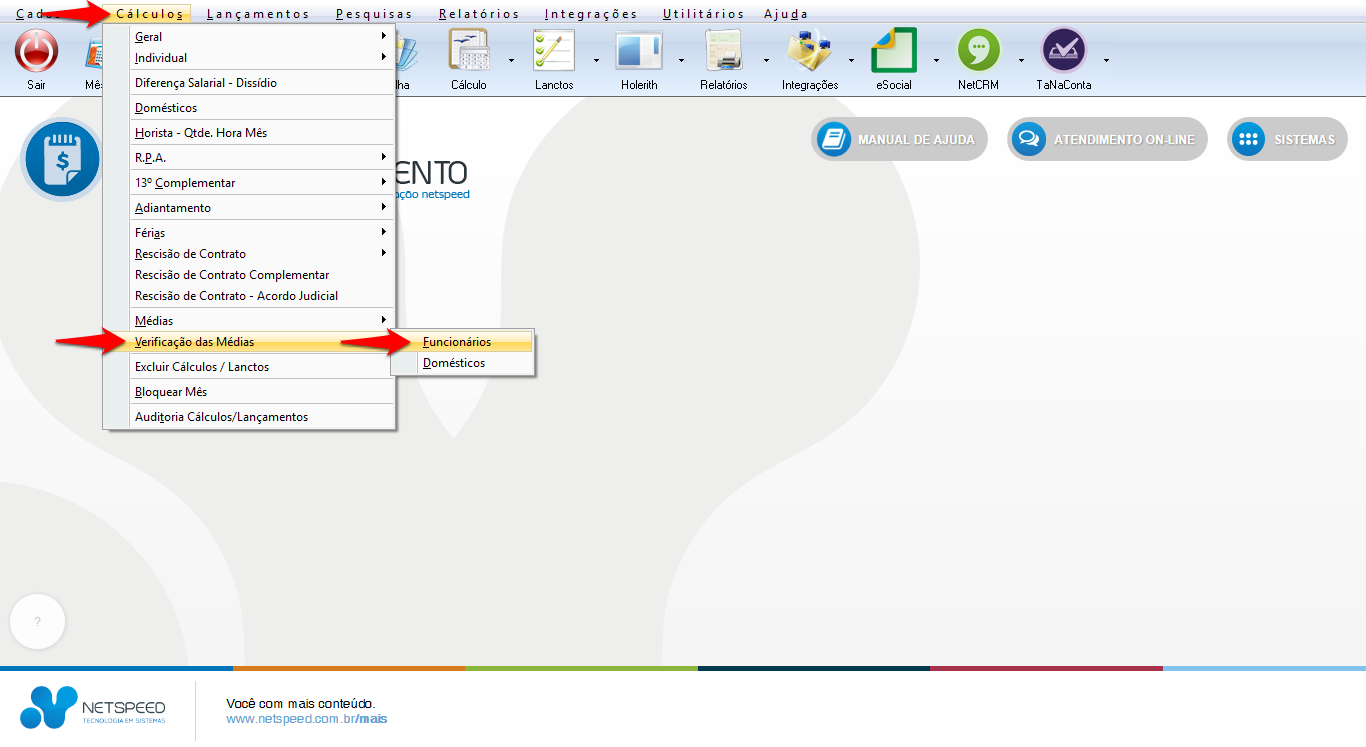Expand the Individual submenu entry

pos(250,57)
